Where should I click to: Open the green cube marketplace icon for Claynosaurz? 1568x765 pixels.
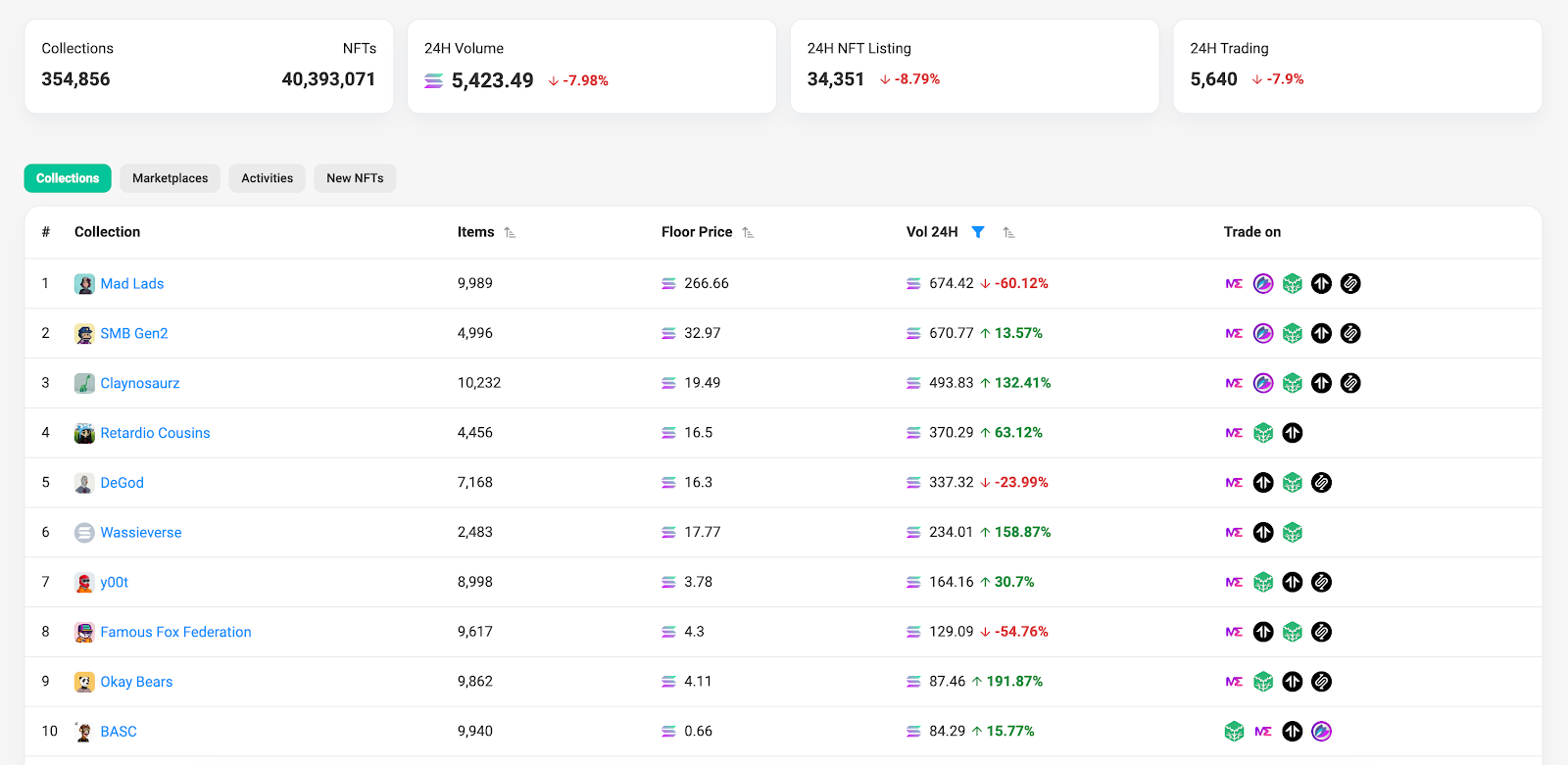1293,383
